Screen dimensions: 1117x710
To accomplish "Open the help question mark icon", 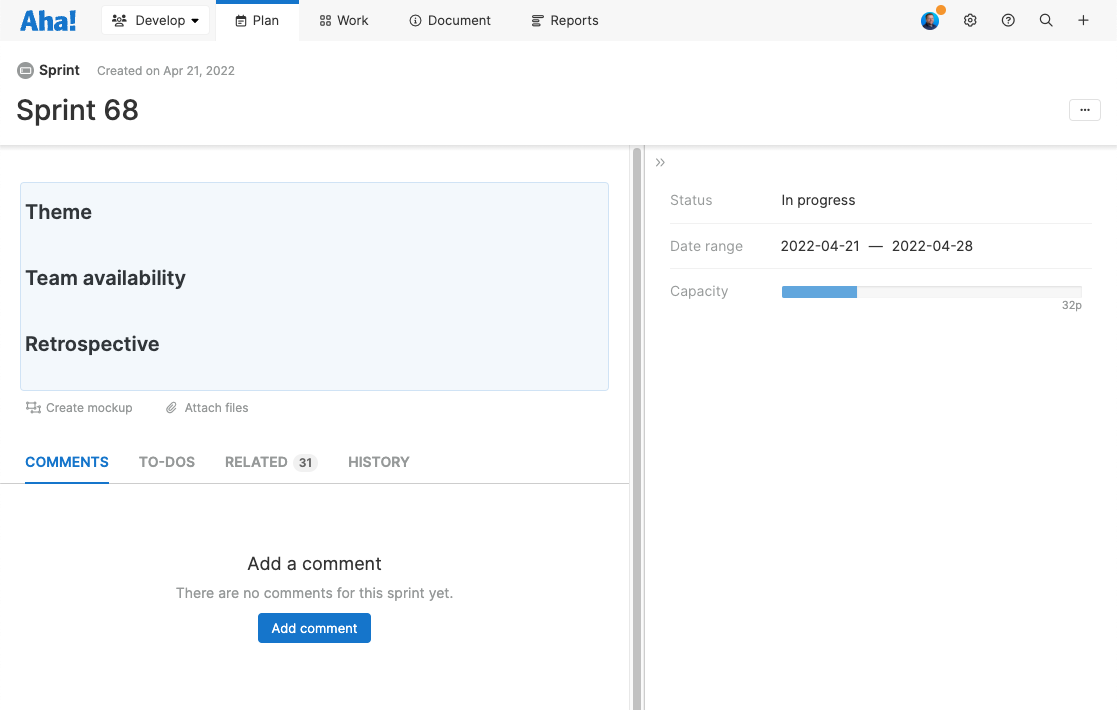I will [x=1007, y=20].
